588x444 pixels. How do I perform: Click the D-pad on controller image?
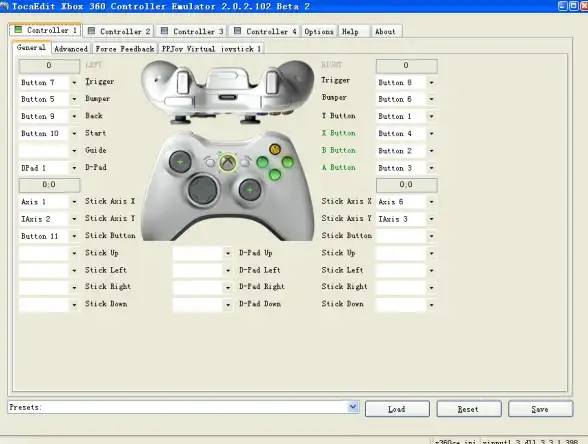[203, 189]
